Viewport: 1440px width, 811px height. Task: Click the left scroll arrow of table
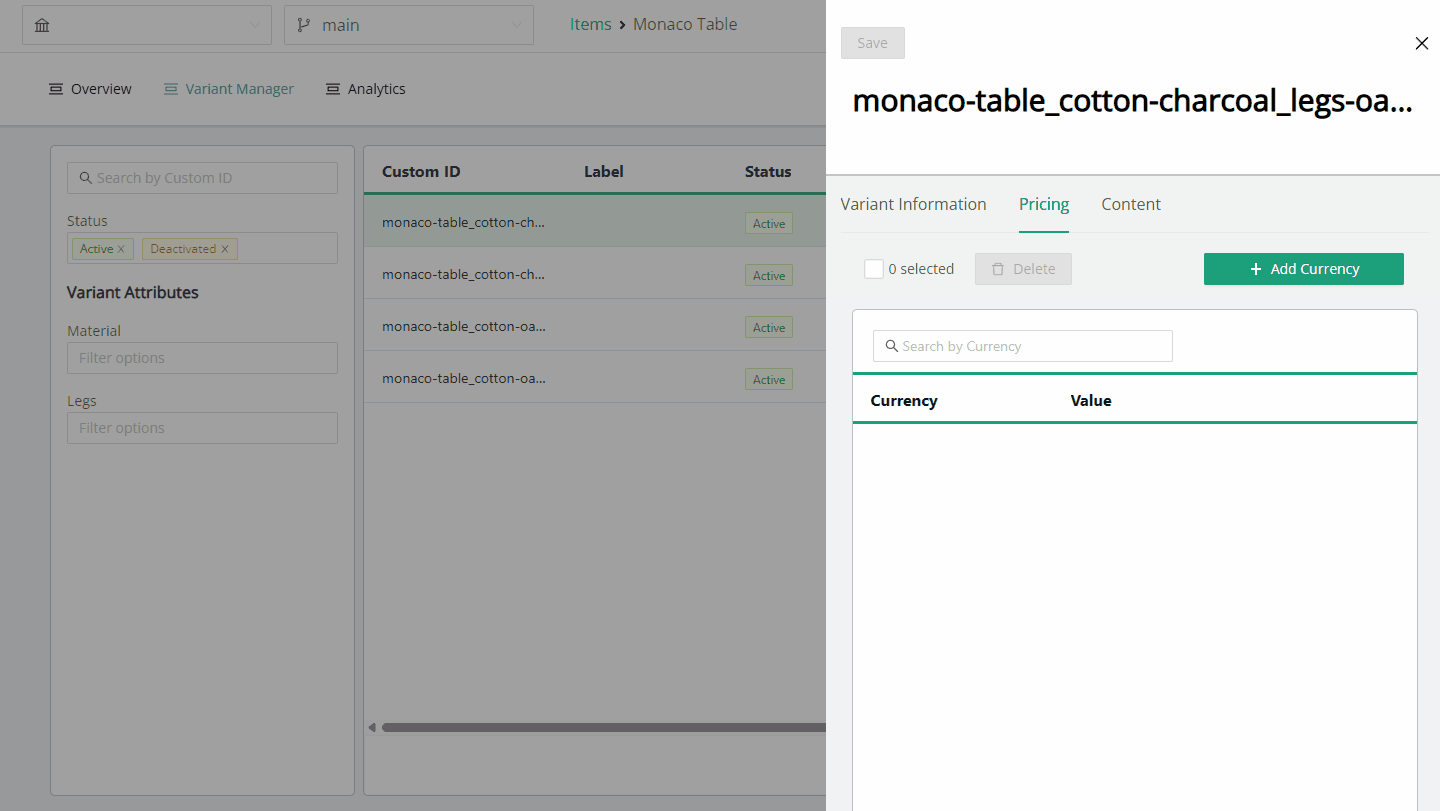[x=373, y=727]
